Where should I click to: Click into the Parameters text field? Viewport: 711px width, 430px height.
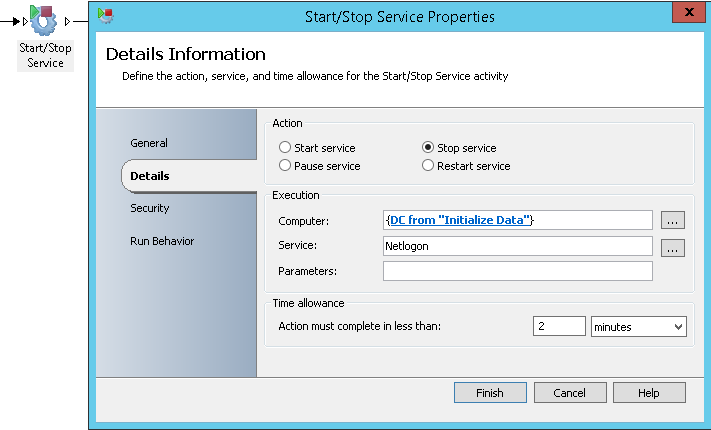518,271
